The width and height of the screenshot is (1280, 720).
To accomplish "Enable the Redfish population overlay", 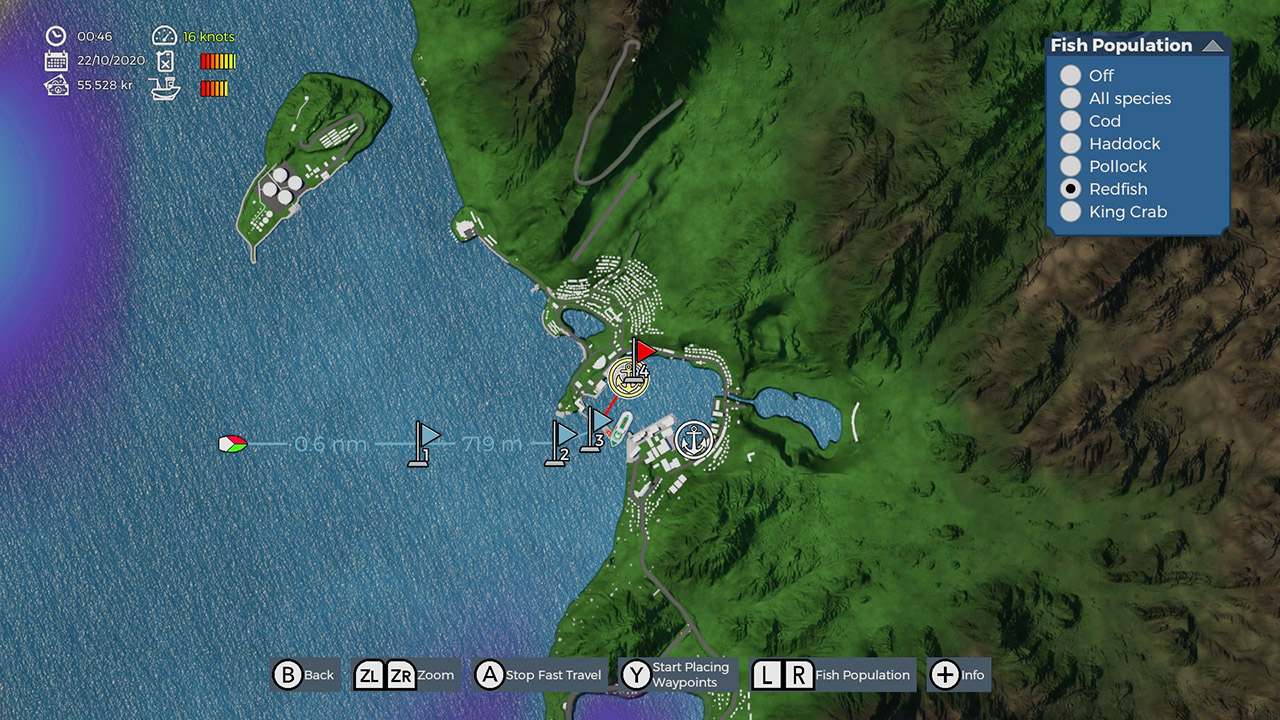I will click(1070, 189).
